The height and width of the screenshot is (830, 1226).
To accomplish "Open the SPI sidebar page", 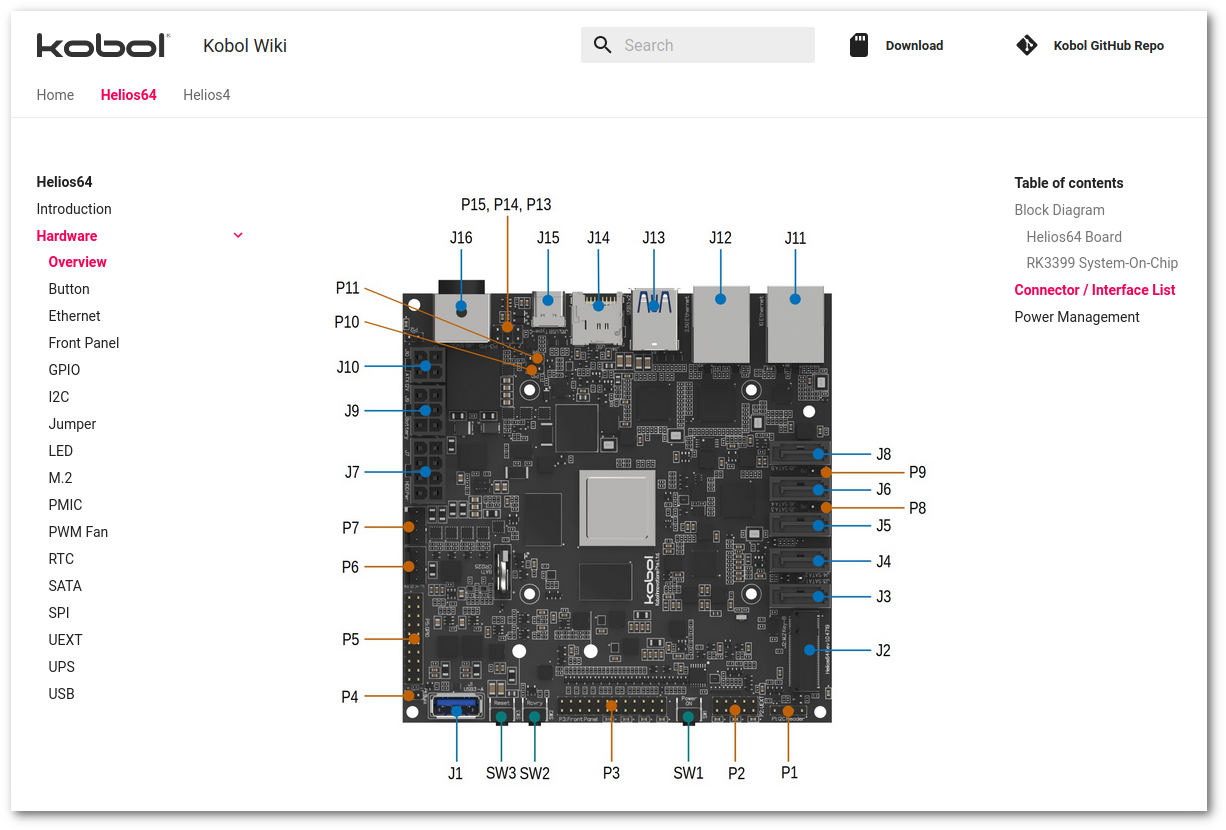I will tap(59, 613).
